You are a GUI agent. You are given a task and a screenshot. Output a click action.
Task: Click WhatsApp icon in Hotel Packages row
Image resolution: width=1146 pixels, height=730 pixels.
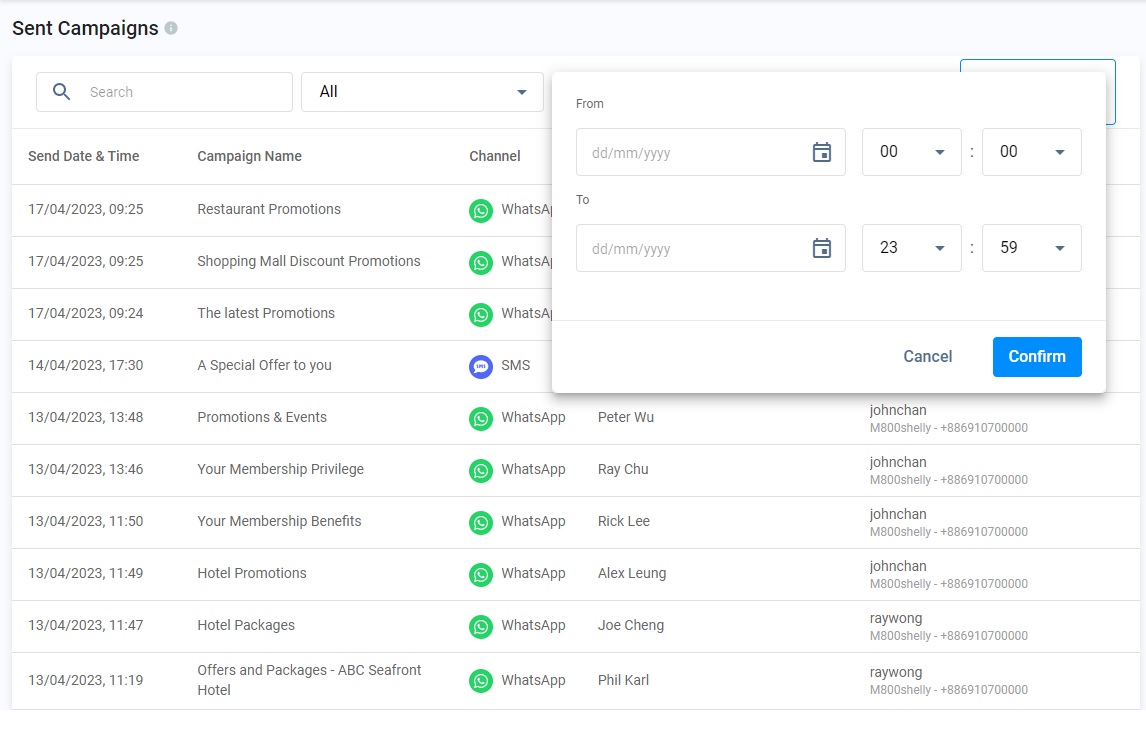point(481,626)
